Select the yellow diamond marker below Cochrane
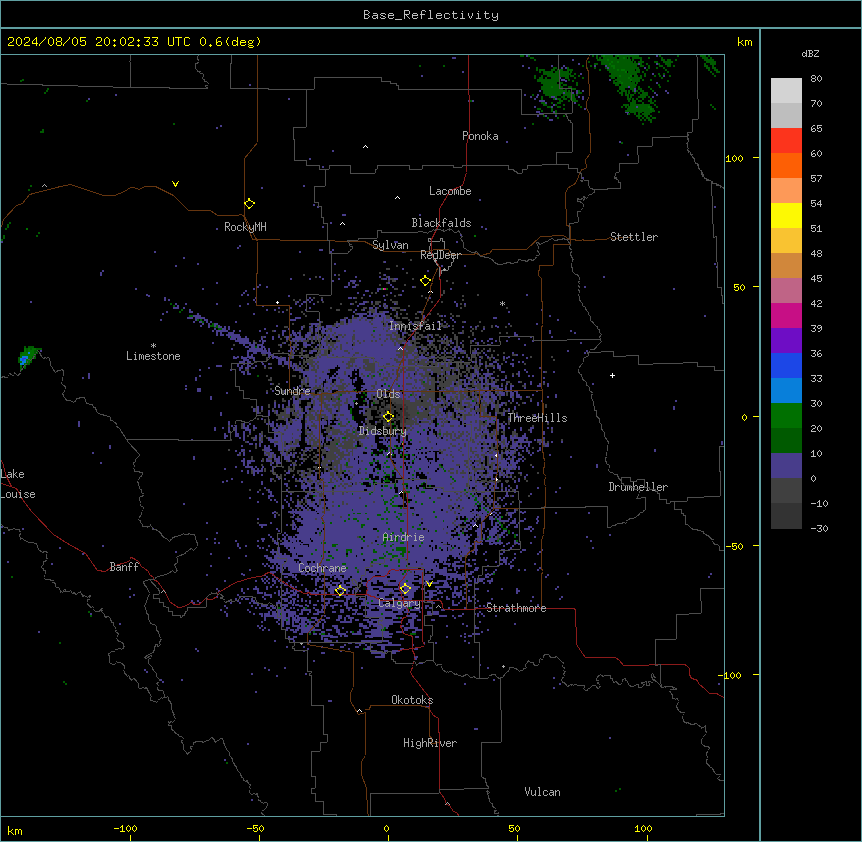 pos(340,591)
